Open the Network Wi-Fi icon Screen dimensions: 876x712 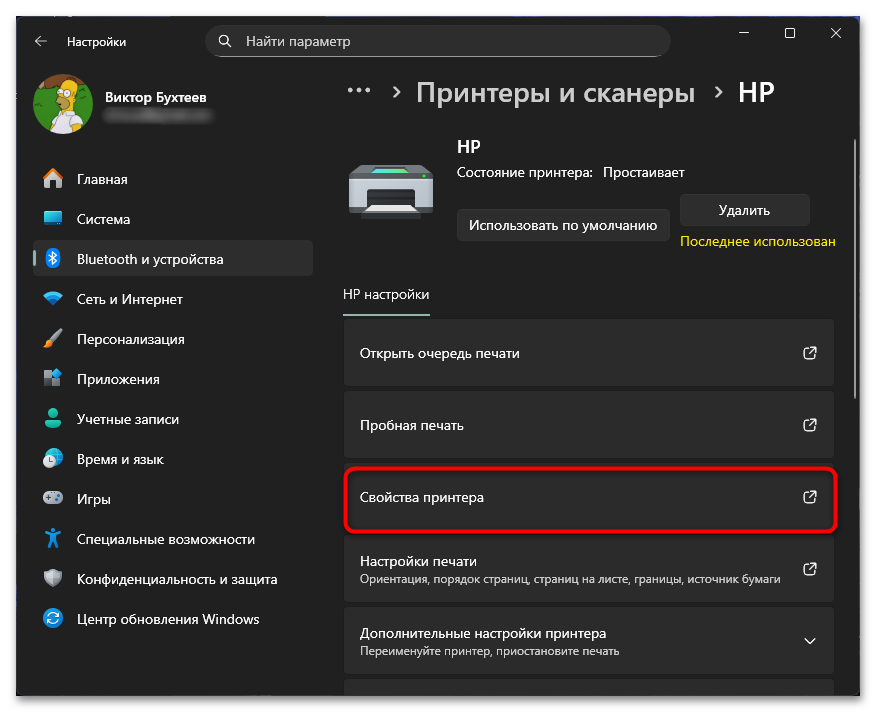tap(53, 298)
